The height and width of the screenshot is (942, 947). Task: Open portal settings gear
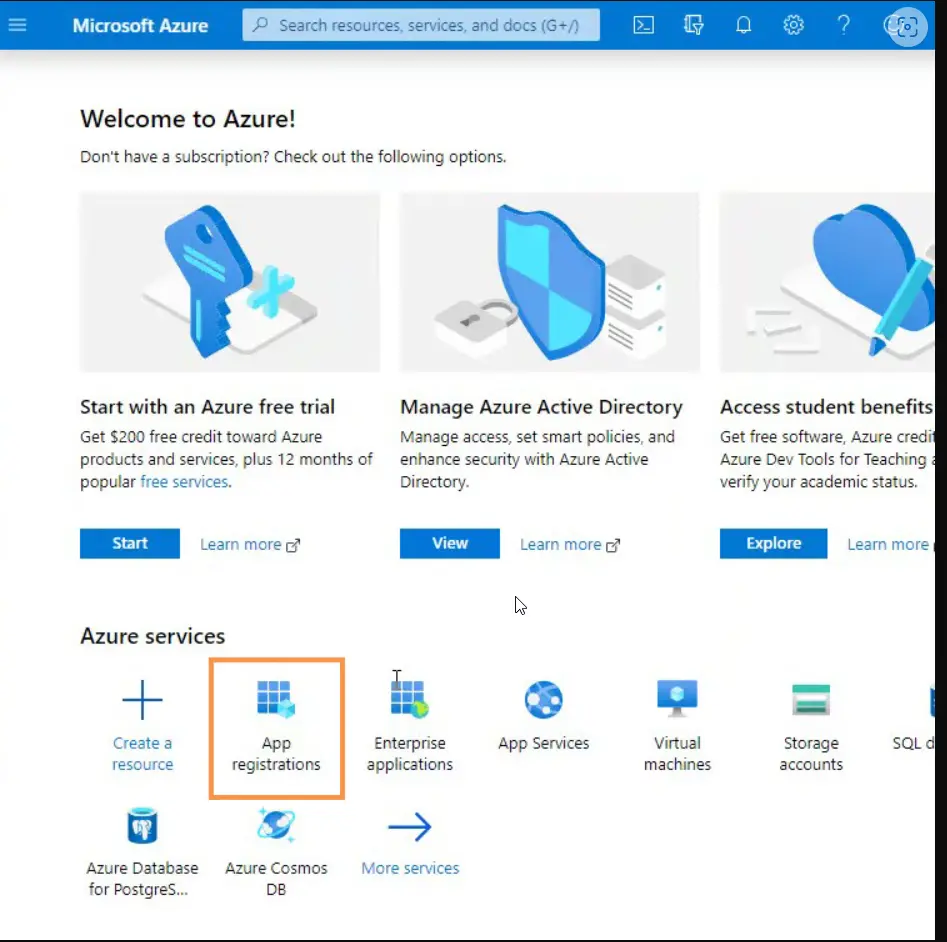point(793,25)
